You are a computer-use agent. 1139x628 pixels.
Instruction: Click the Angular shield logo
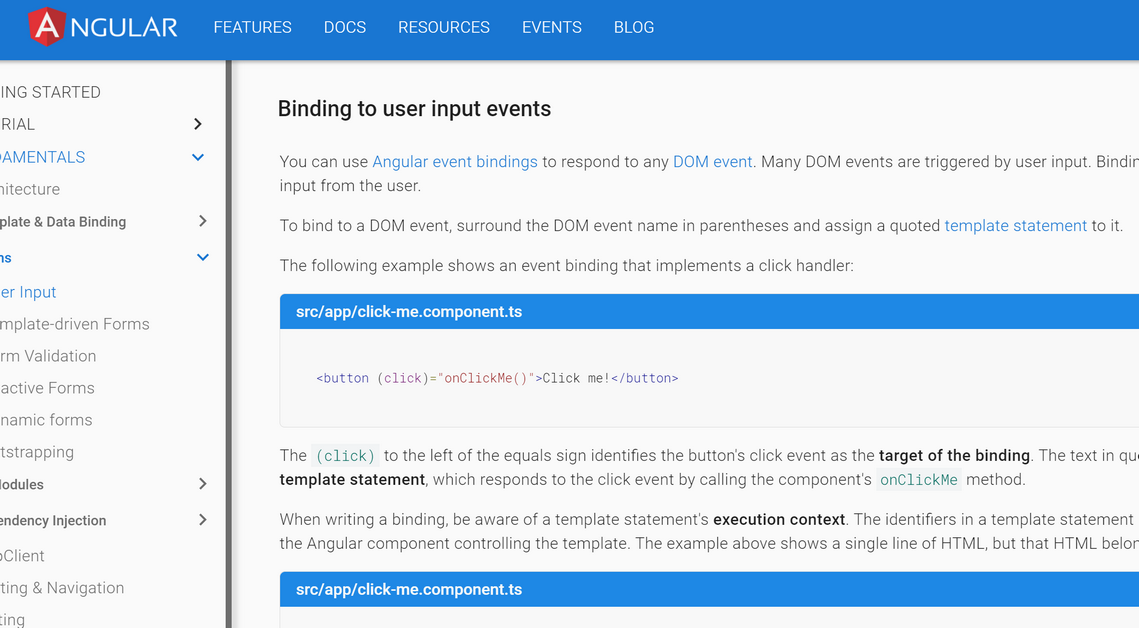click(46, 28)
